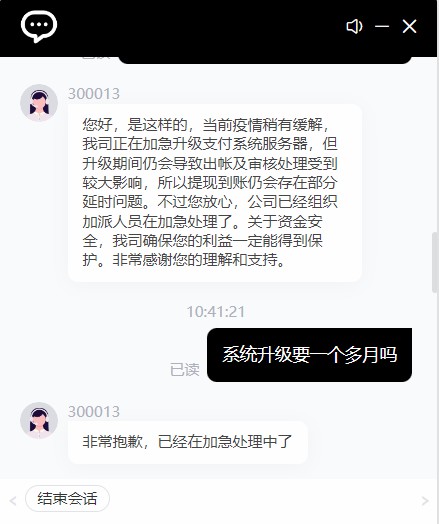Click the chat scrollbar thumb

[x=435, y=262]
